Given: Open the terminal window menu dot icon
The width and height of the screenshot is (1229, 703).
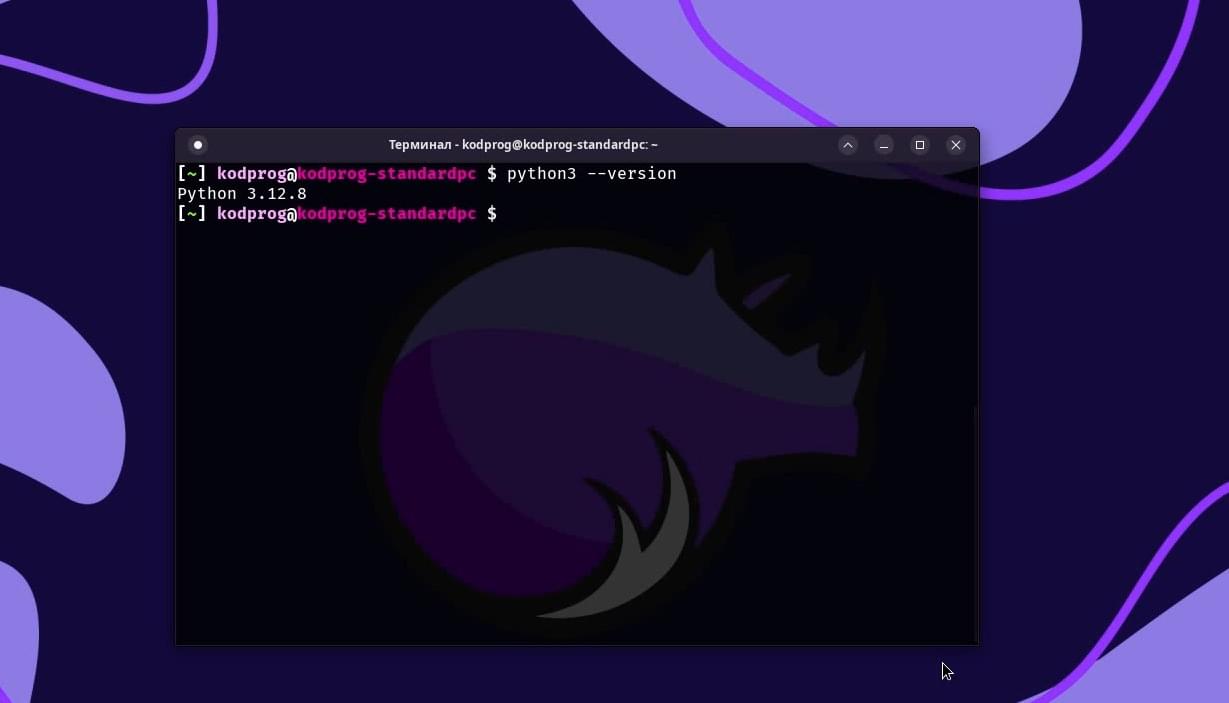Looking at the screenshot, I should click(x=198, y=145).
